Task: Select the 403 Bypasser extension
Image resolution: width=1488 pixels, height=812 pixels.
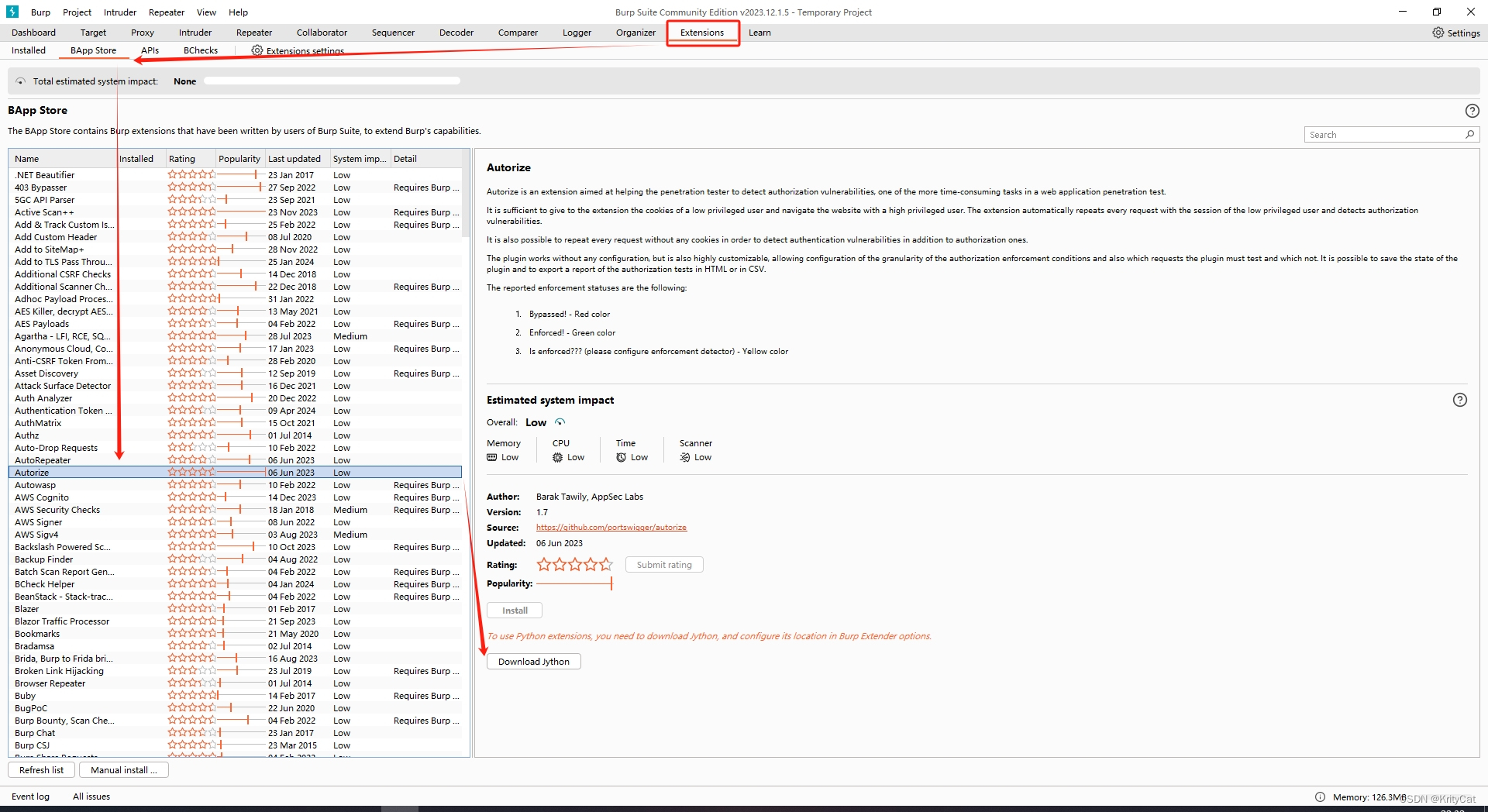Action: (235, 188)
